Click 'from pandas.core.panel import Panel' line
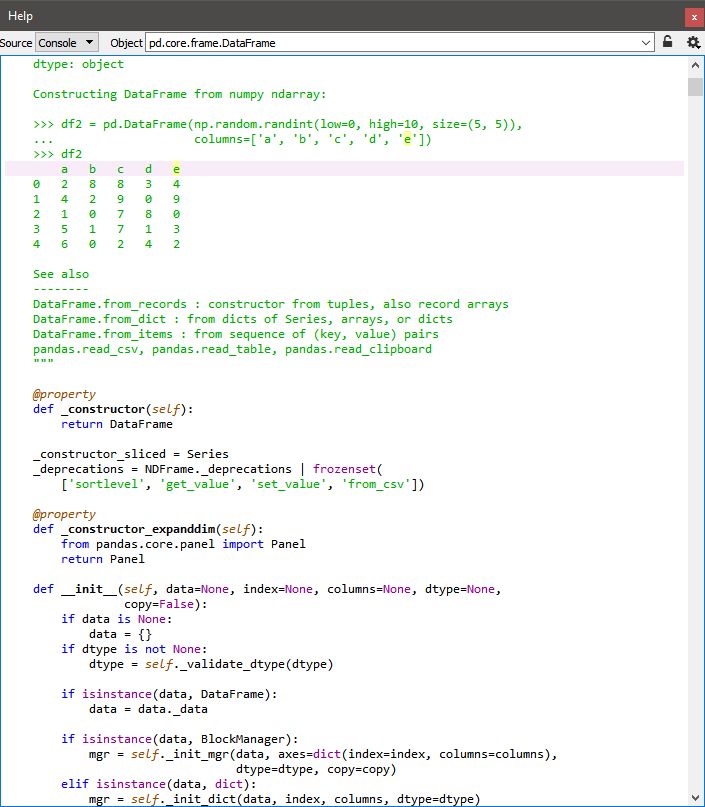The width and height of the screenshot is (705, 807). pos(183,544)
